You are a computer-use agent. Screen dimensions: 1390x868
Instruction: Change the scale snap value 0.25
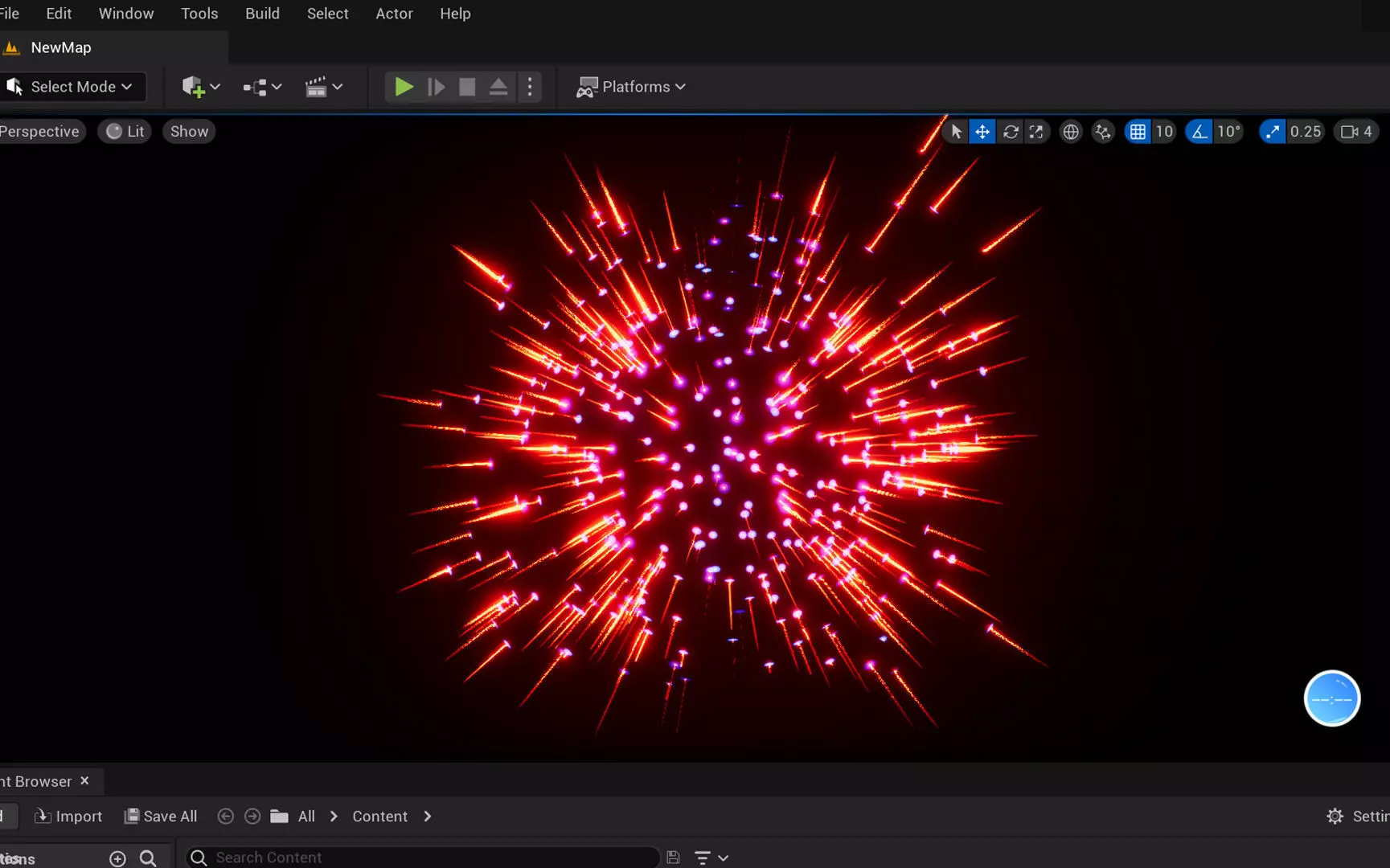pyautogui.click(x=1306, y=132)
